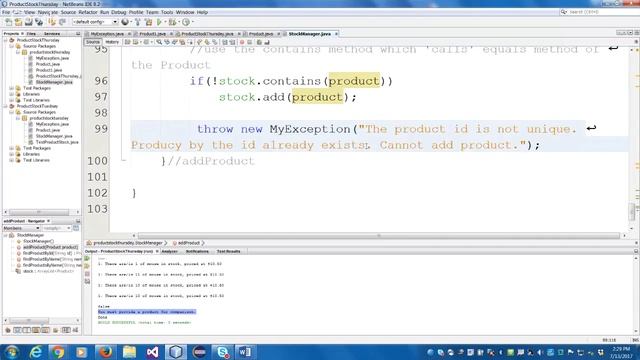Click the Save All toolbar icon
The width and height of the screenshot is (640, 360).
pos(39,22)
